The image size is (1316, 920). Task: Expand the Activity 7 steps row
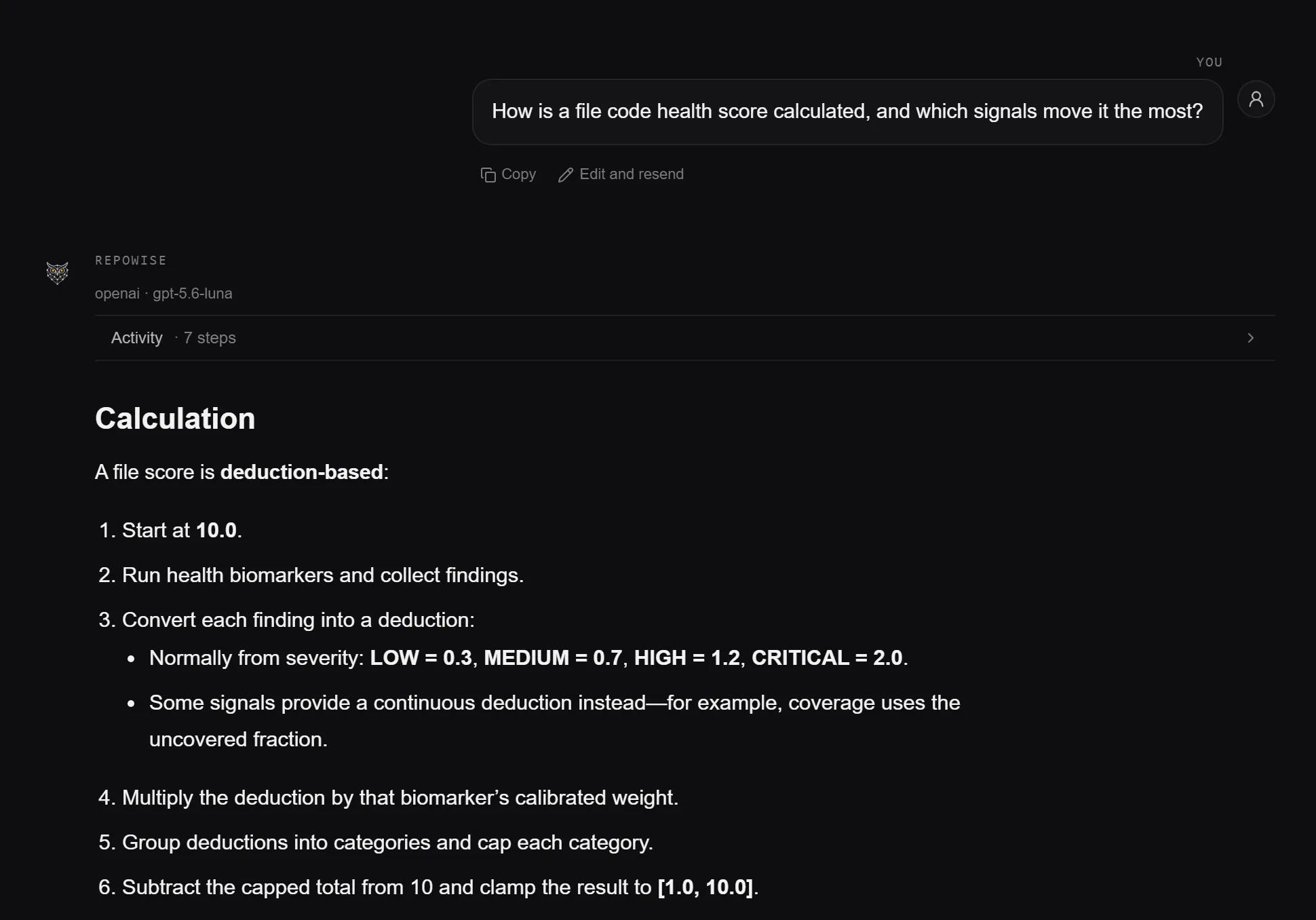pyautogui.click(x=684, y=338)
